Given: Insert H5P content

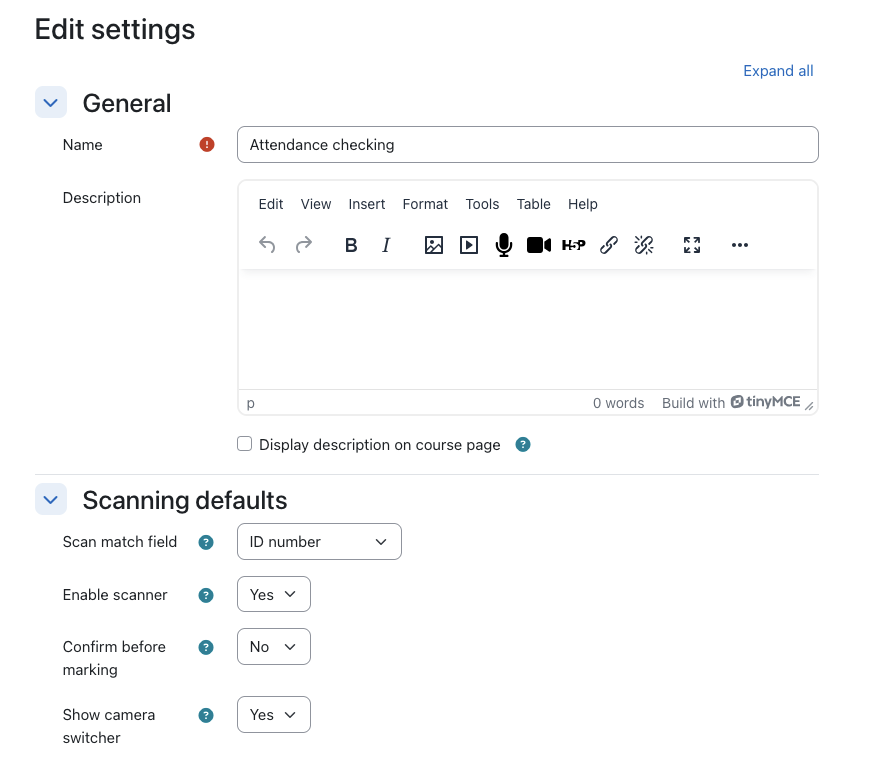Looking at the screenshot, I should click(574, 245).
